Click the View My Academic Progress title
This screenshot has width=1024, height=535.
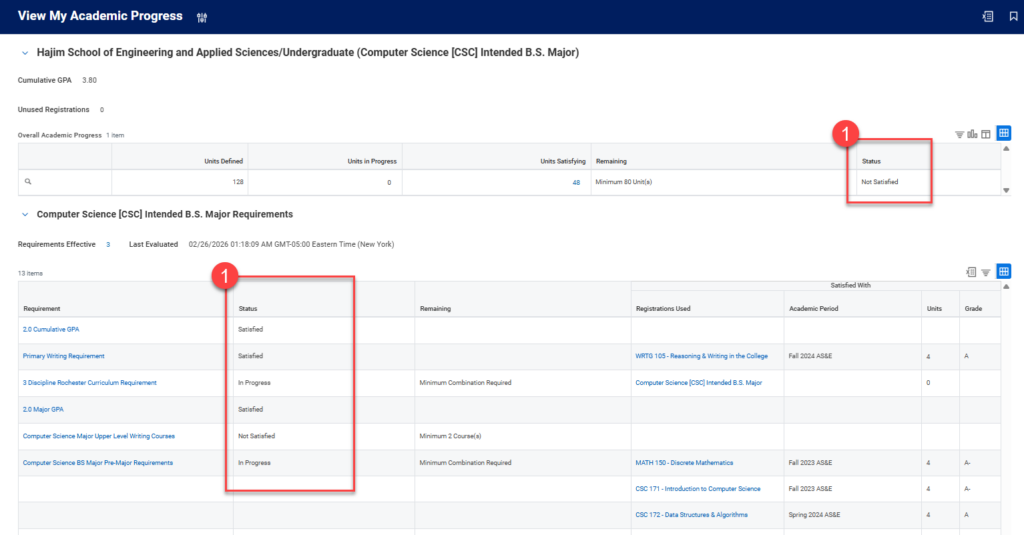point(100,16)
